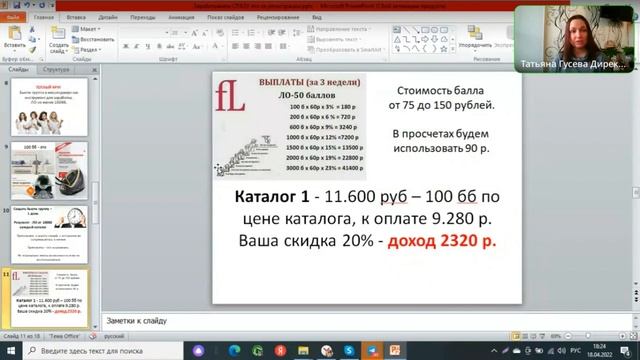This screenshot has height=360, width=640.
Task: Toggle Italic (К) formatting
Action: tap(137, 47)
